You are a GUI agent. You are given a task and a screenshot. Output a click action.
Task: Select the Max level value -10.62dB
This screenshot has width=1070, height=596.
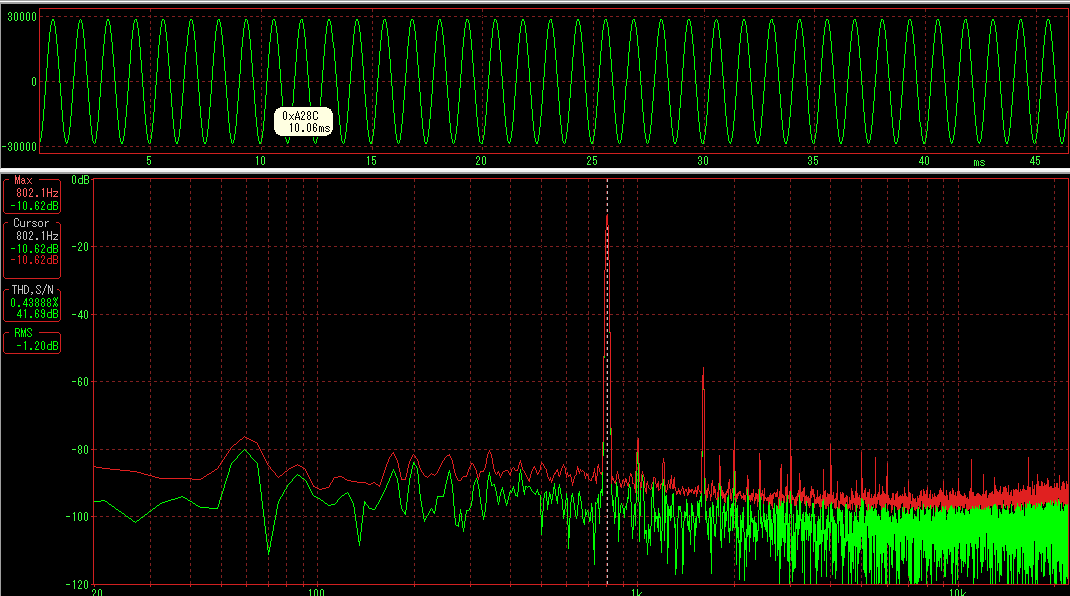point(34,205)
